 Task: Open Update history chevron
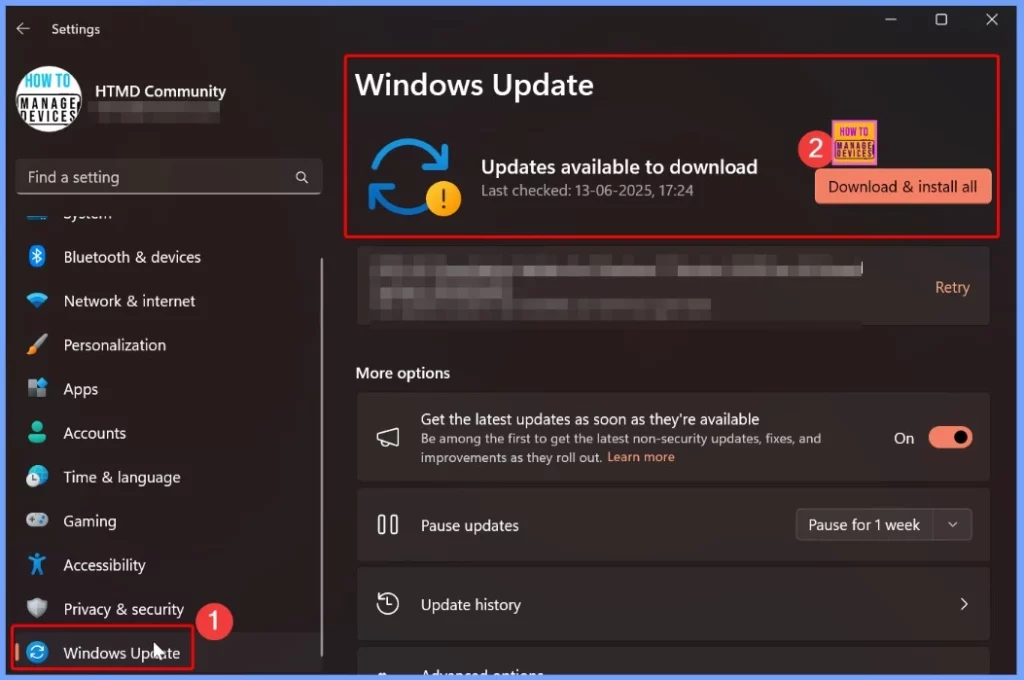pos(964,604)
